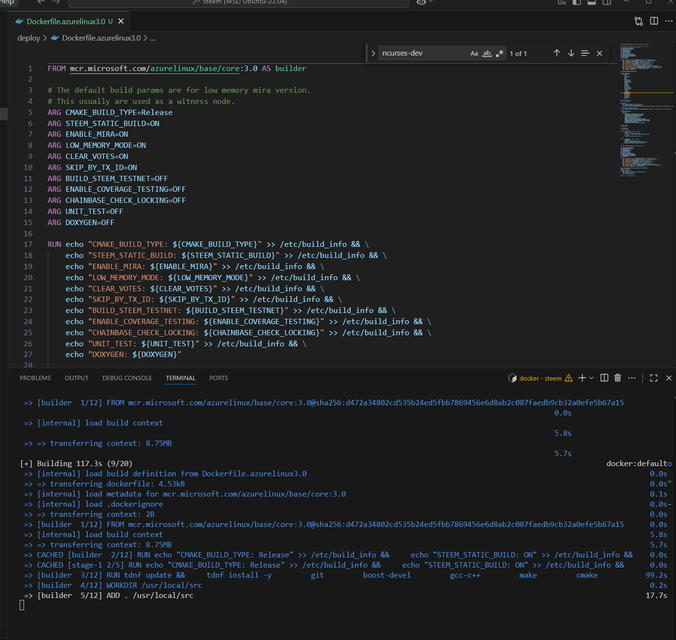The height and width of the screenshot is (640, 676).
Task: Click ARG UNIT_TEST=OFF line
Action: pyautogui.click(x=85, y=211)
